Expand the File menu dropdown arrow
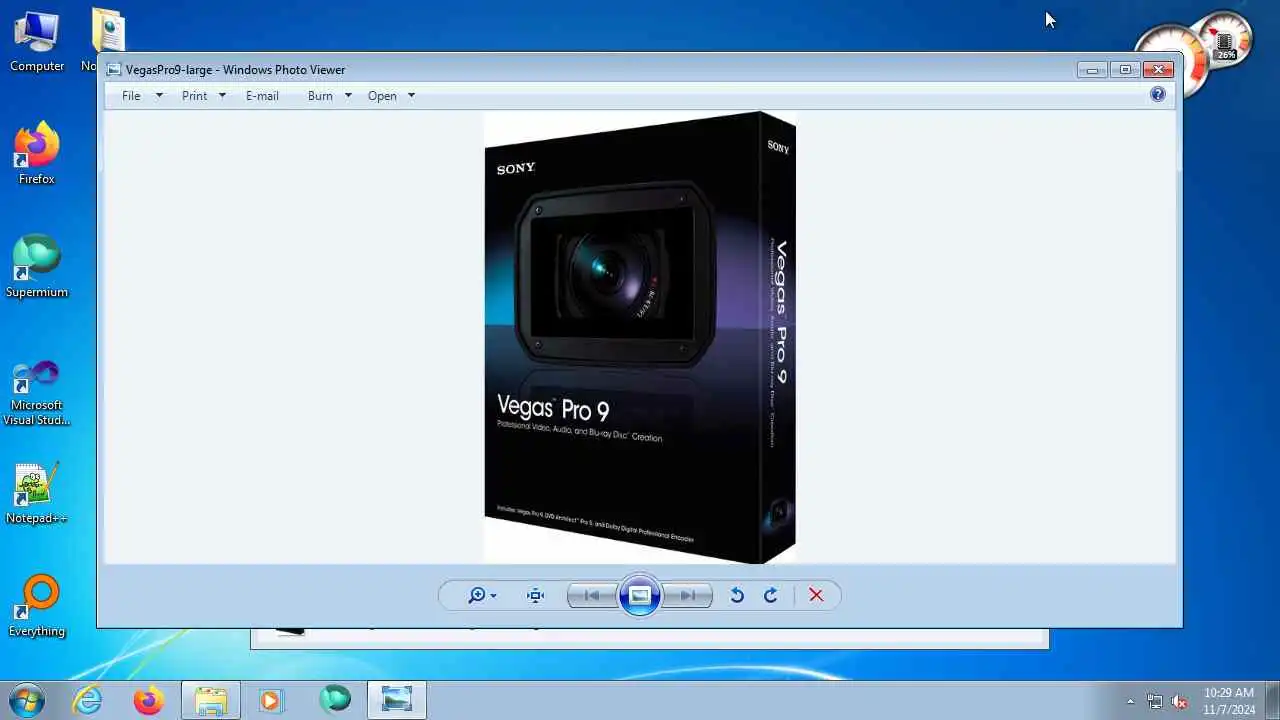This screenshot has height=720, width=1280. click(x=158, y=96)
